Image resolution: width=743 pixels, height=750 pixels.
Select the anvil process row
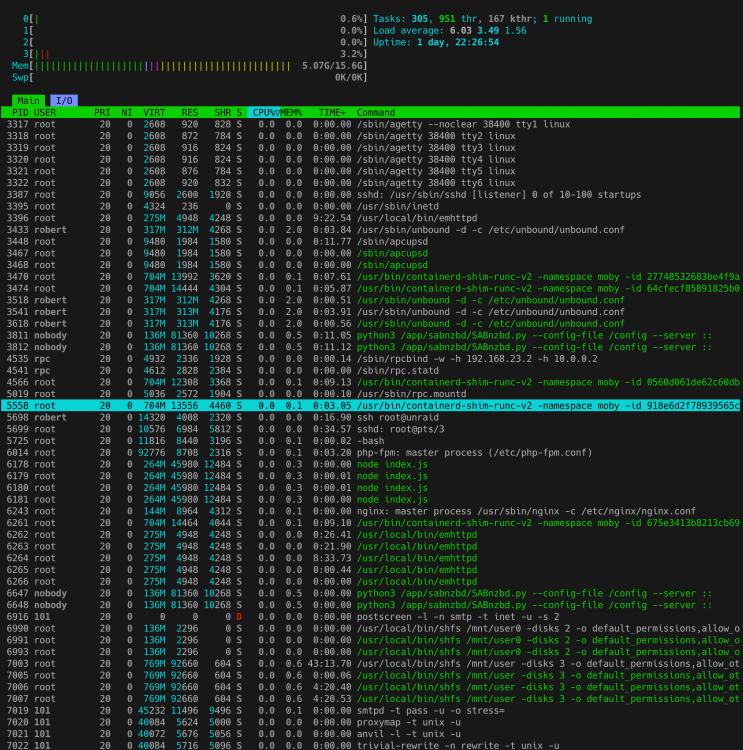(370, 734)
